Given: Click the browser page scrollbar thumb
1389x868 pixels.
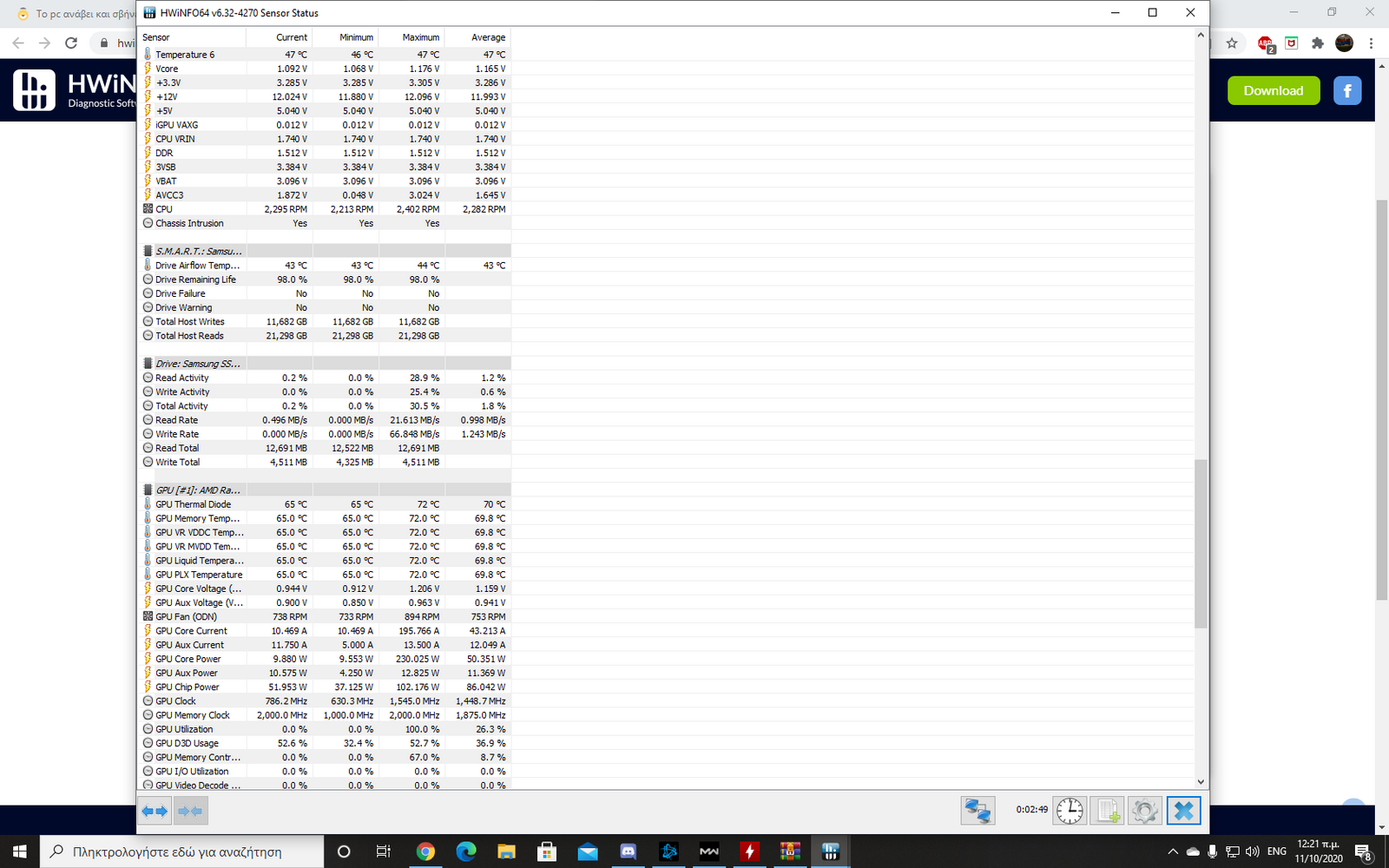Looking at the screenshot, I should click(x=1382, y=399).
